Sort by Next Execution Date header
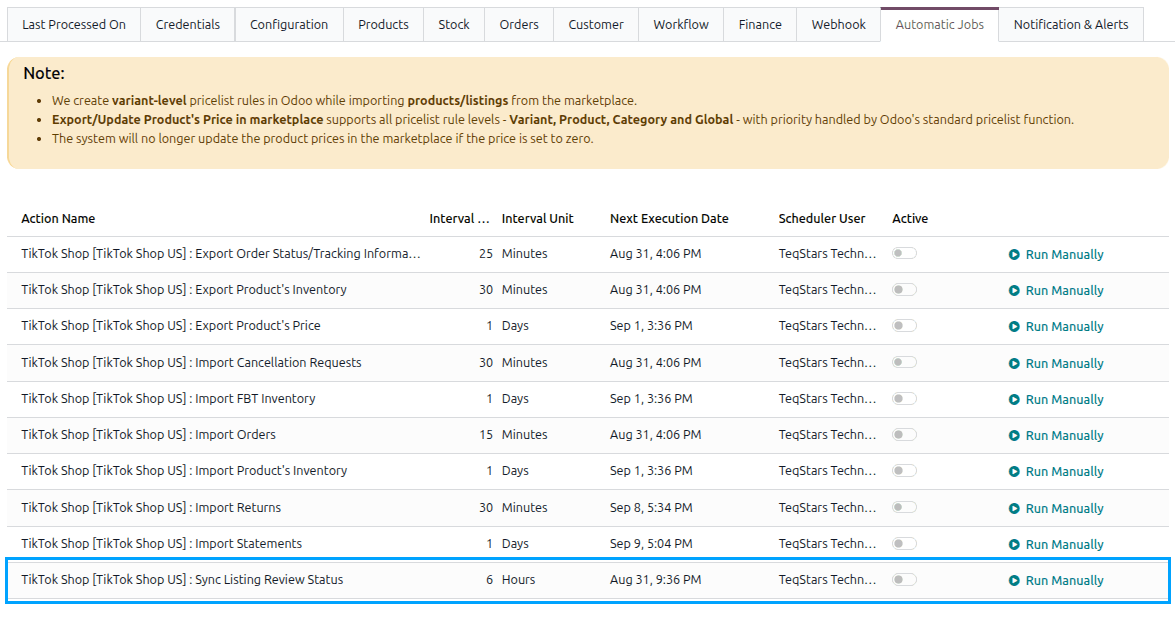 click(669, 219)
